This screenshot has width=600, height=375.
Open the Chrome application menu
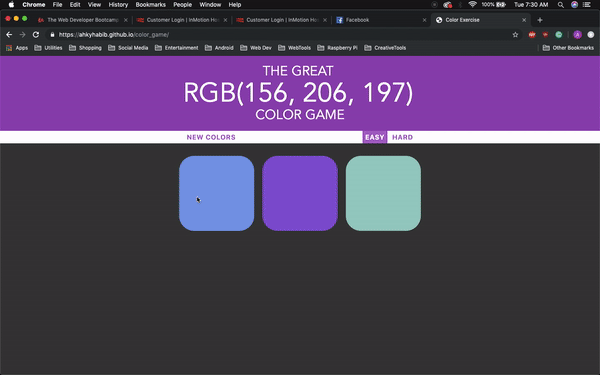pos(34,5)
